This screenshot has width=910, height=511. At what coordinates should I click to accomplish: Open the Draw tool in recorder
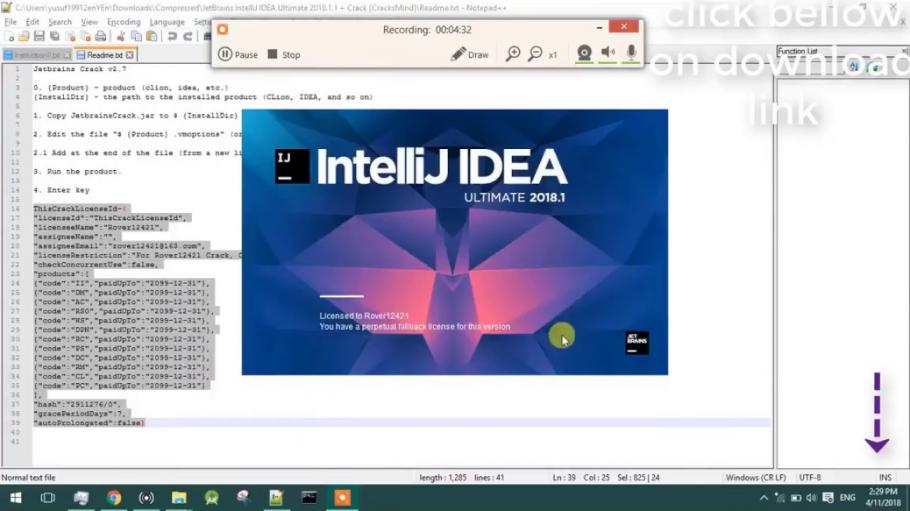point(469,55)
